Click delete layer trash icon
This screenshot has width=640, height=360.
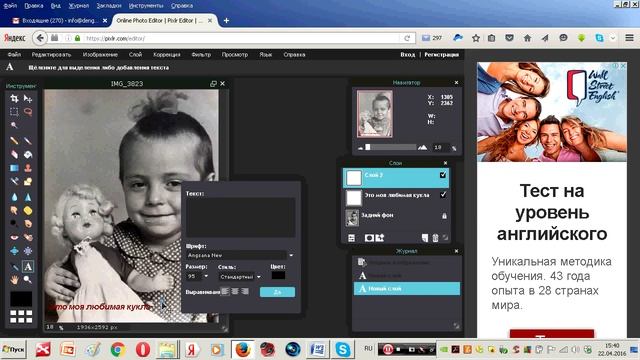(435, 238)
